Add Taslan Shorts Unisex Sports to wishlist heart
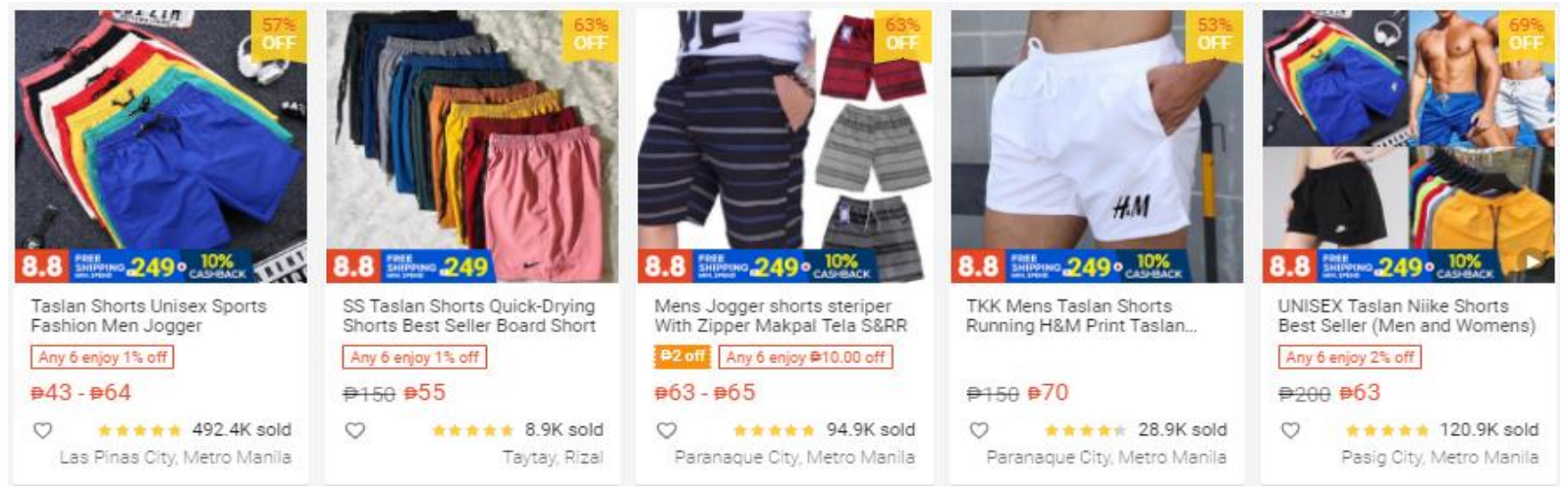 click(x=42, y=430)
